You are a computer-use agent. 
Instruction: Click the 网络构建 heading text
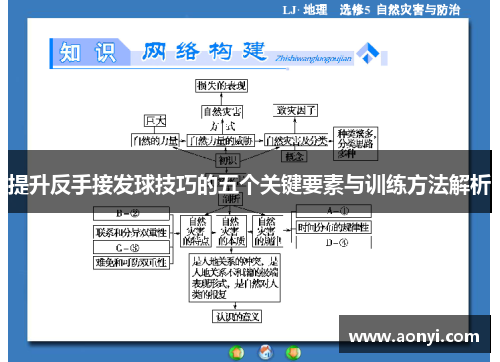tap(204, 51)
